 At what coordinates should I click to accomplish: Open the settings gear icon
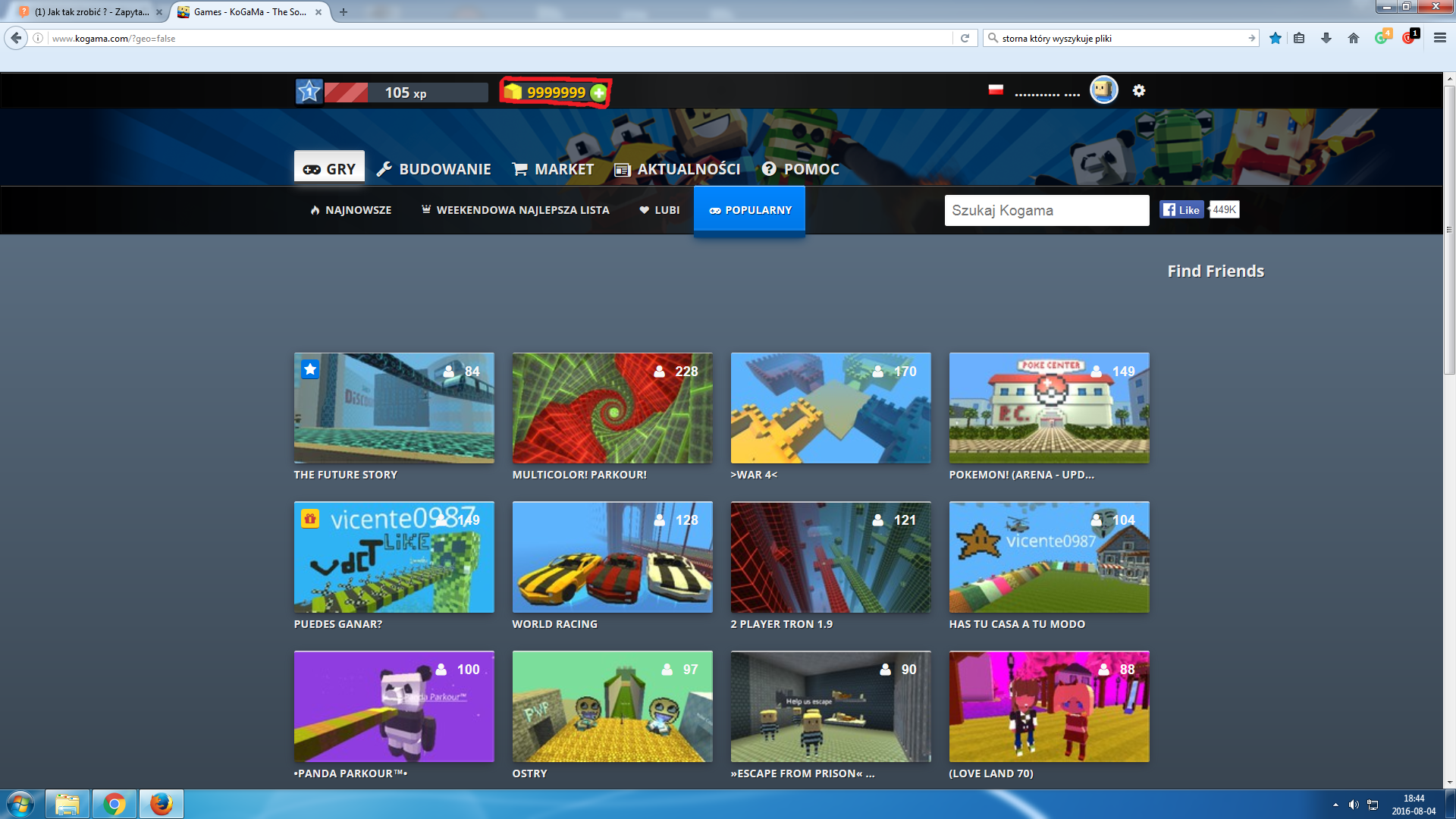click(x=1138, y=90)
